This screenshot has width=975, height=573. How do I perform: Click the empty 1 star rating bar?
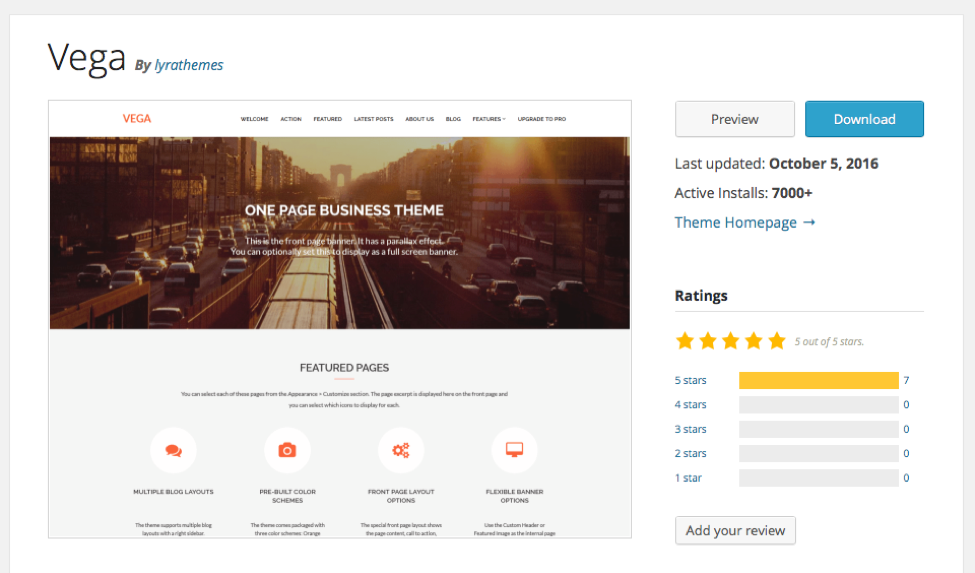(x=818, y=478)
